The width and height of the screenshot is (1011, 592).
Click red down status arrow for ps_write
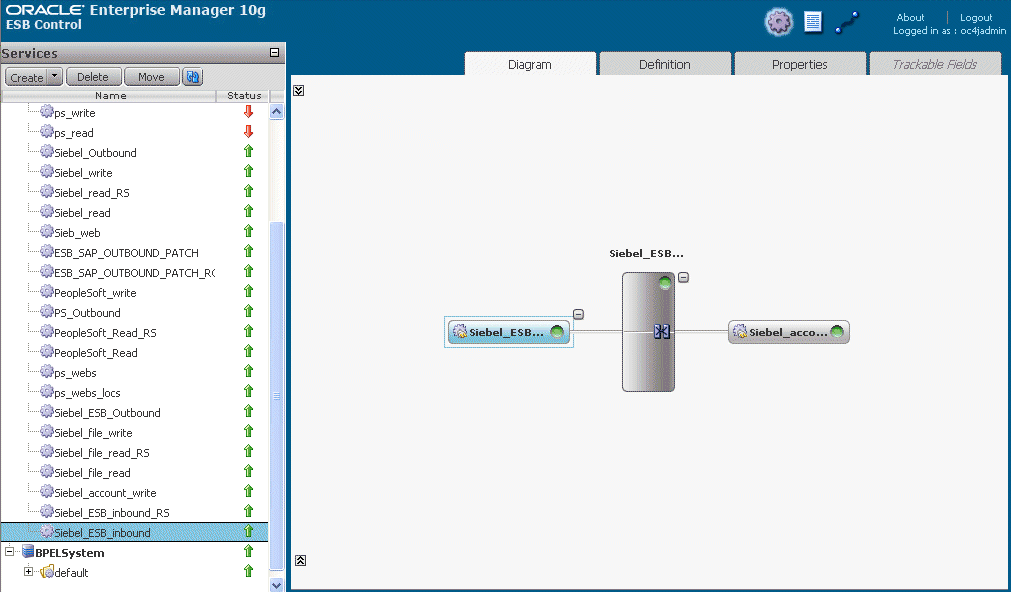(248, 112)
